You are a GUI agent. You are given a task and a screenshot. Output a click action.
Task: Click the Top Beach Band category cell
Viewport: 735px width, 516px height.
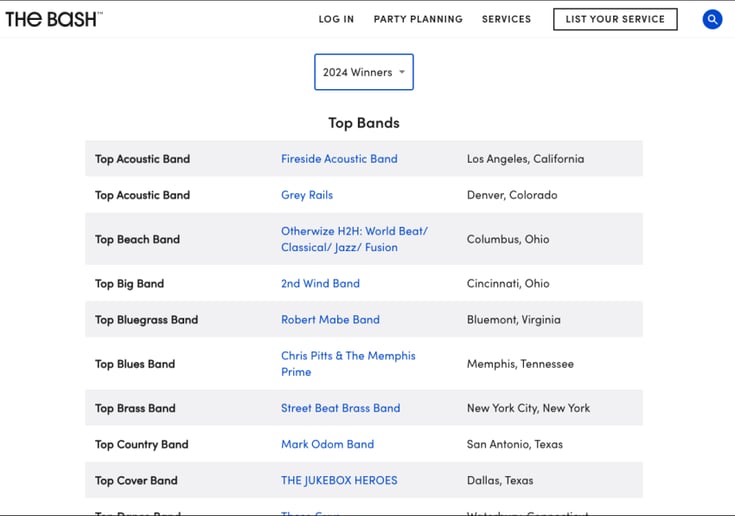tap(137, 239)
